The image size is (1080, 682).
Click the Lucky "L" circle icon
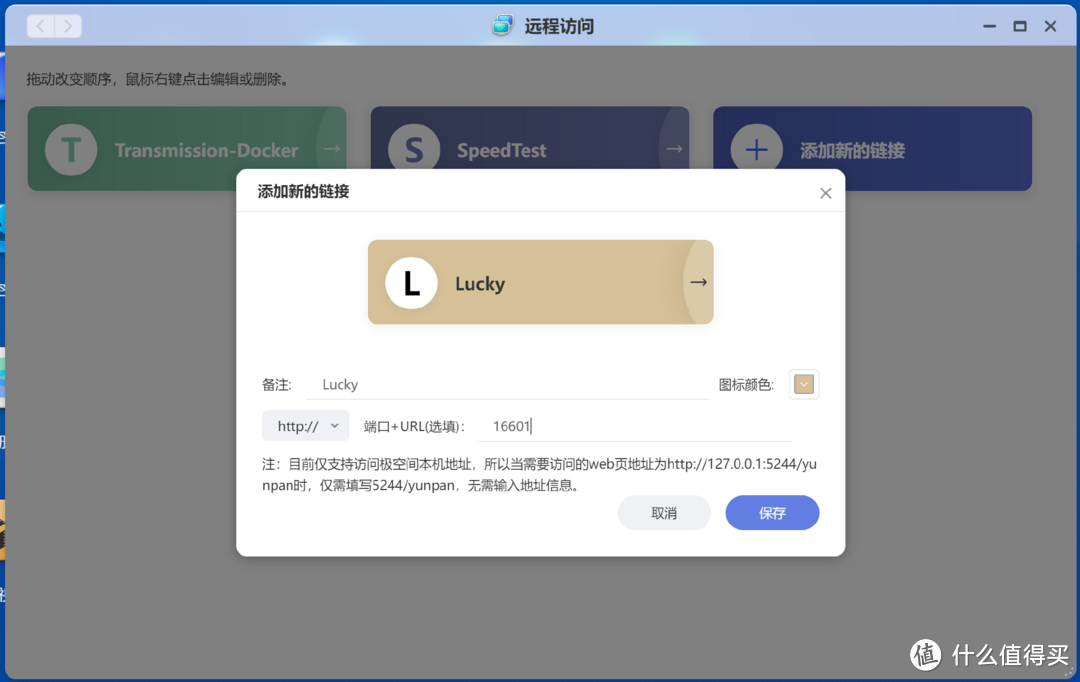pos(411,282)
